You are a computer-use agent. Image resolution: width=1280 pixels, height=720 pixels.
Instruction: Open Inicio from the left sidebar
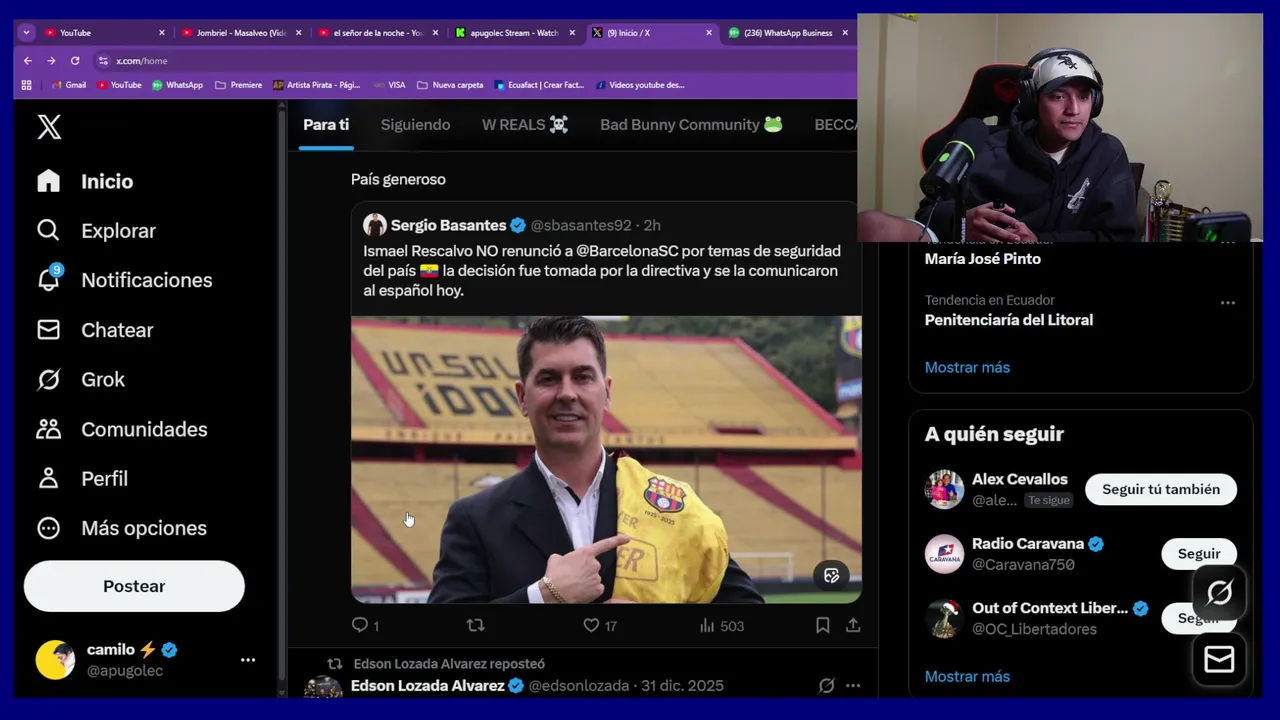tap(85, 181)
